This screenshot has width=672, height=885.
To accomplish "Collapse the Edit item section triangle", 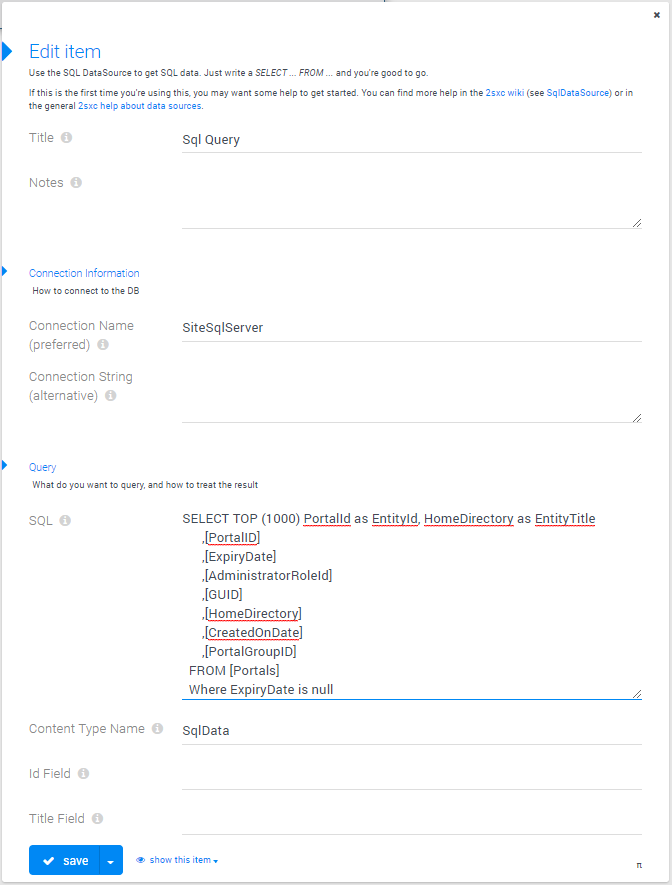I will [x=7, y=51].
